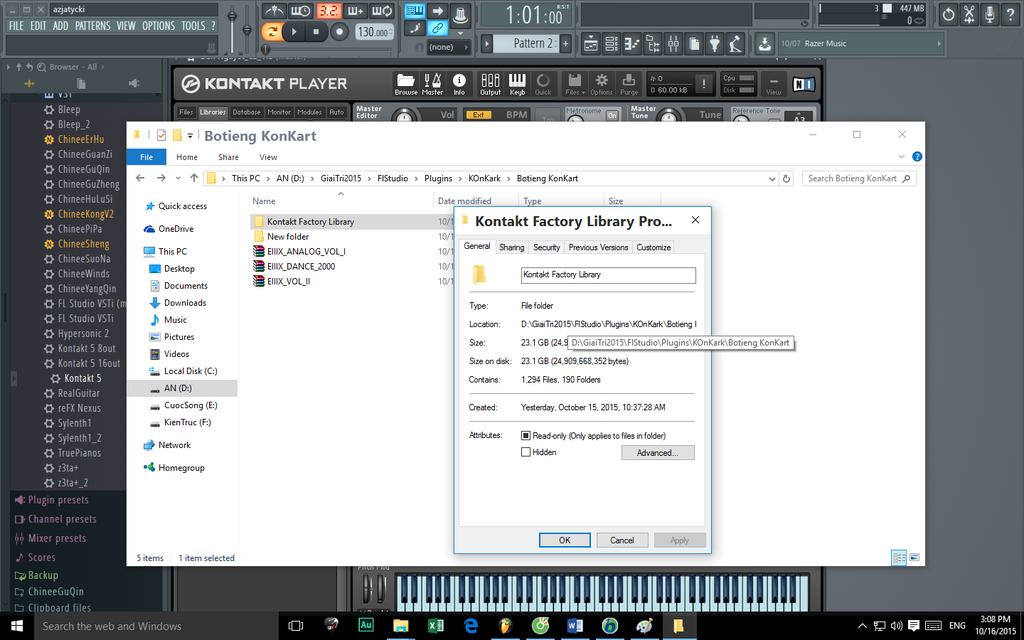The width and height of the screenshot is (1024, 640).
Task: Click Advanced... attributes button
Action: 658,453
